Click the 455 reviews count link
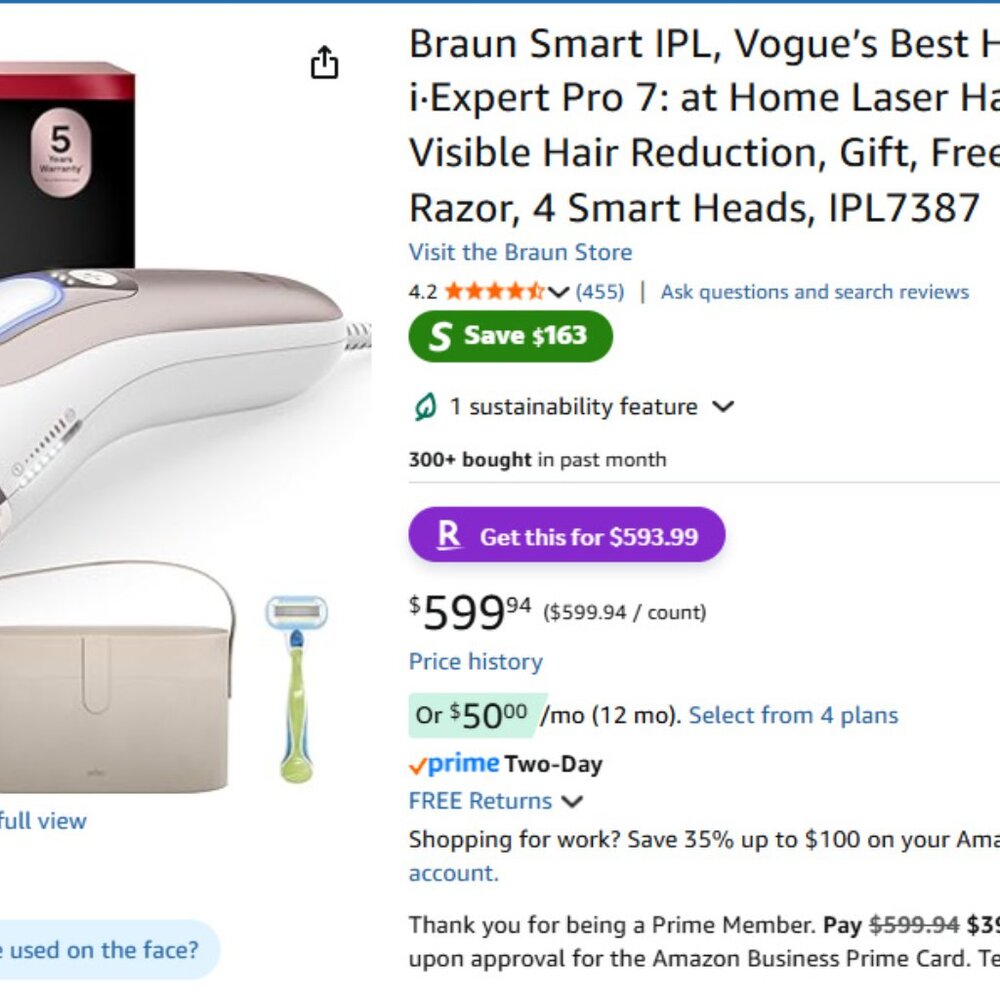The image size is (1000, 1000). coord(601,291)
